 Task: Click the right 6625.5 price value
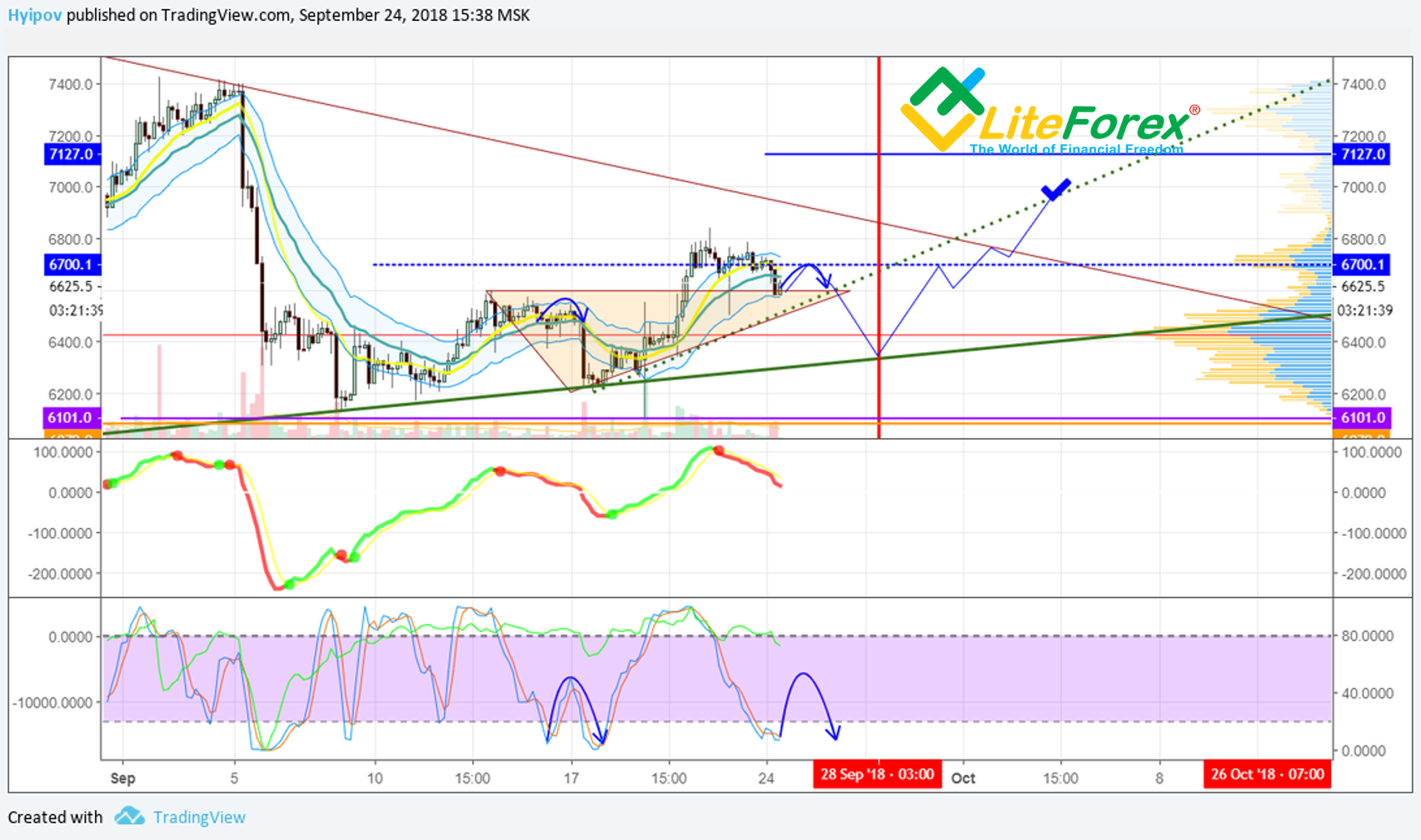point(1364,286)
